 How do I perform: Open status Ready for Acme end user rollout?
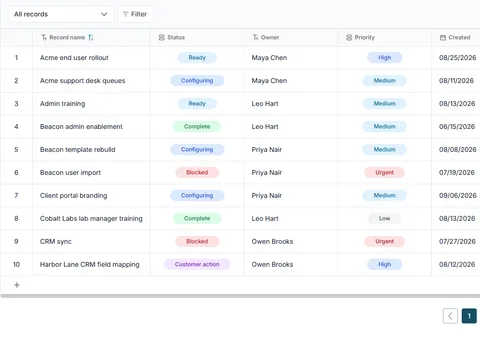[197, 58]
